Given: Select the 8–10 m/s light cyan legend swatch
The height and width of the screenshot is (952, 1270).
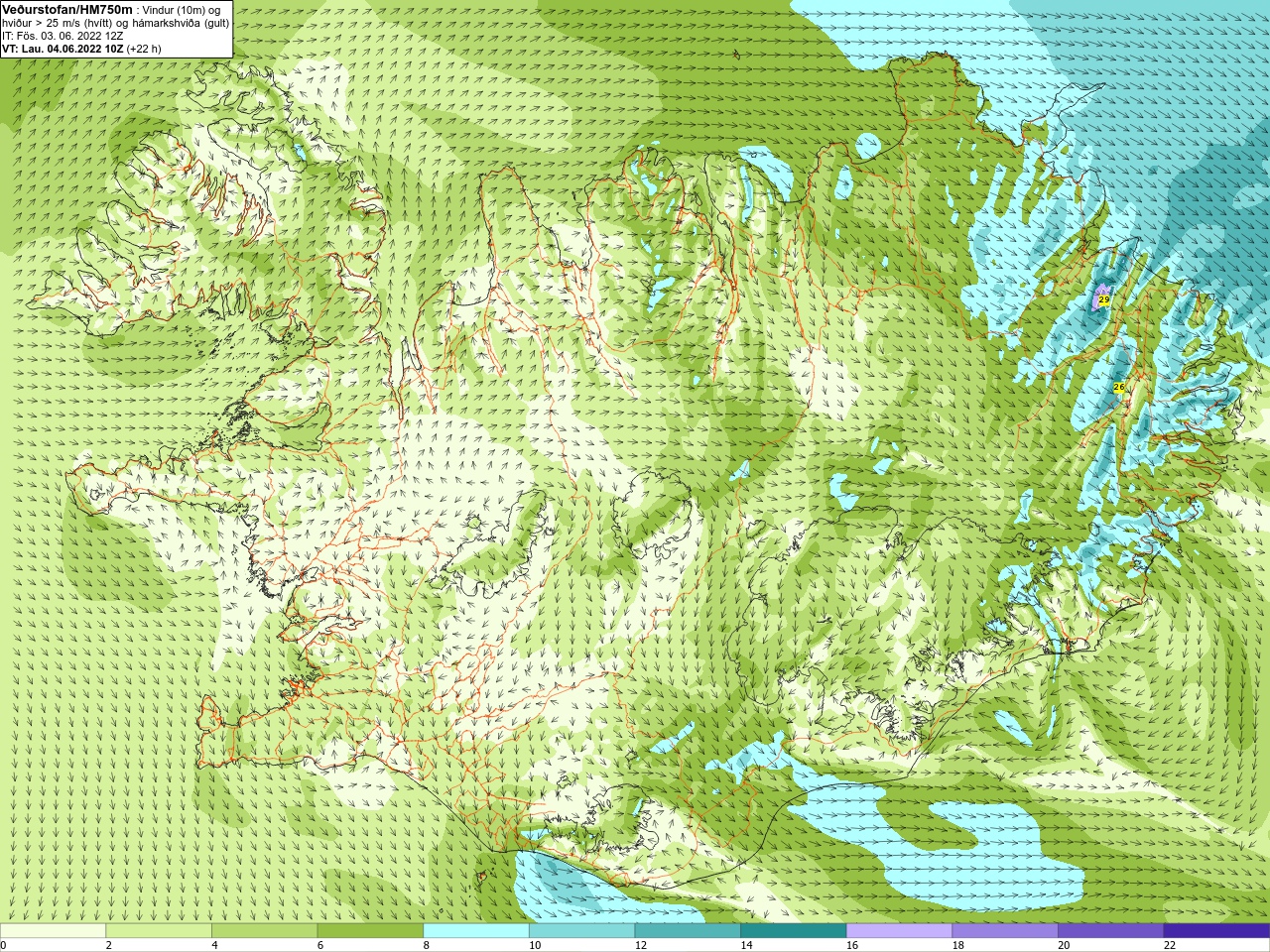Looking at the screenshot, I should click(476, 931).
